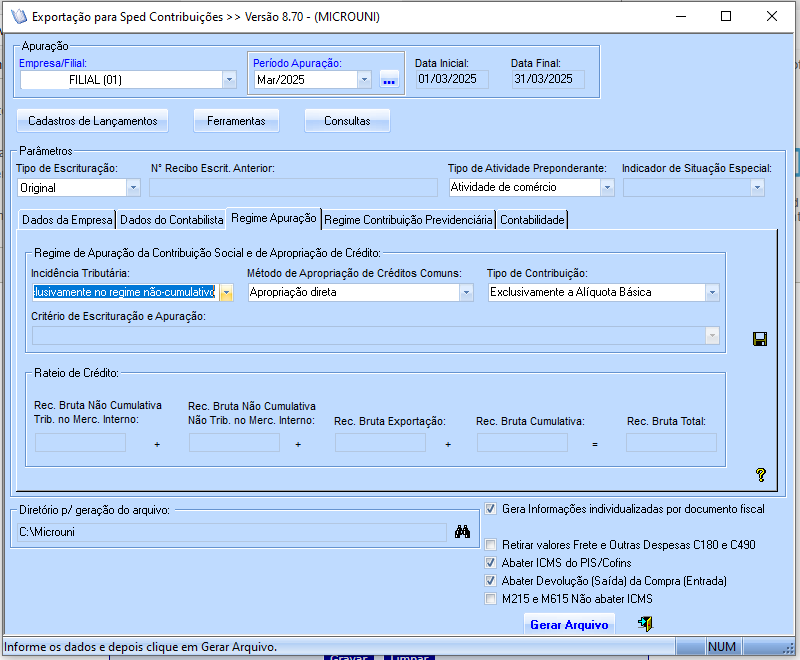800x660 pixels.
Task: Select the Regime Apuração tab
Action: 274,218
